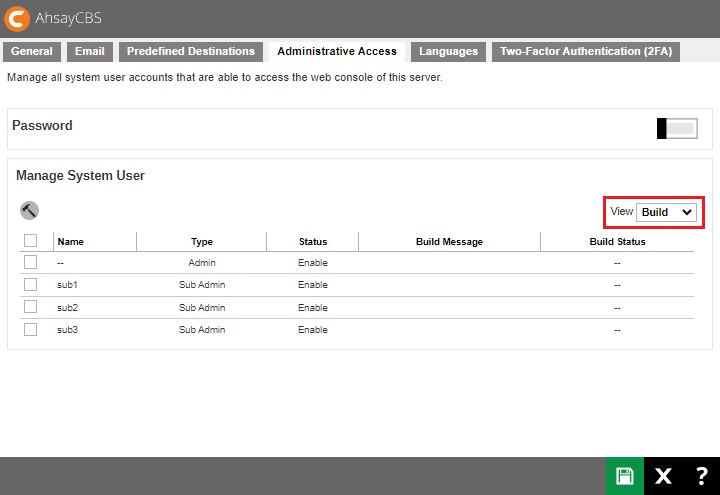Open the Admin user named --
720x495 pixels.
(60, 263)
